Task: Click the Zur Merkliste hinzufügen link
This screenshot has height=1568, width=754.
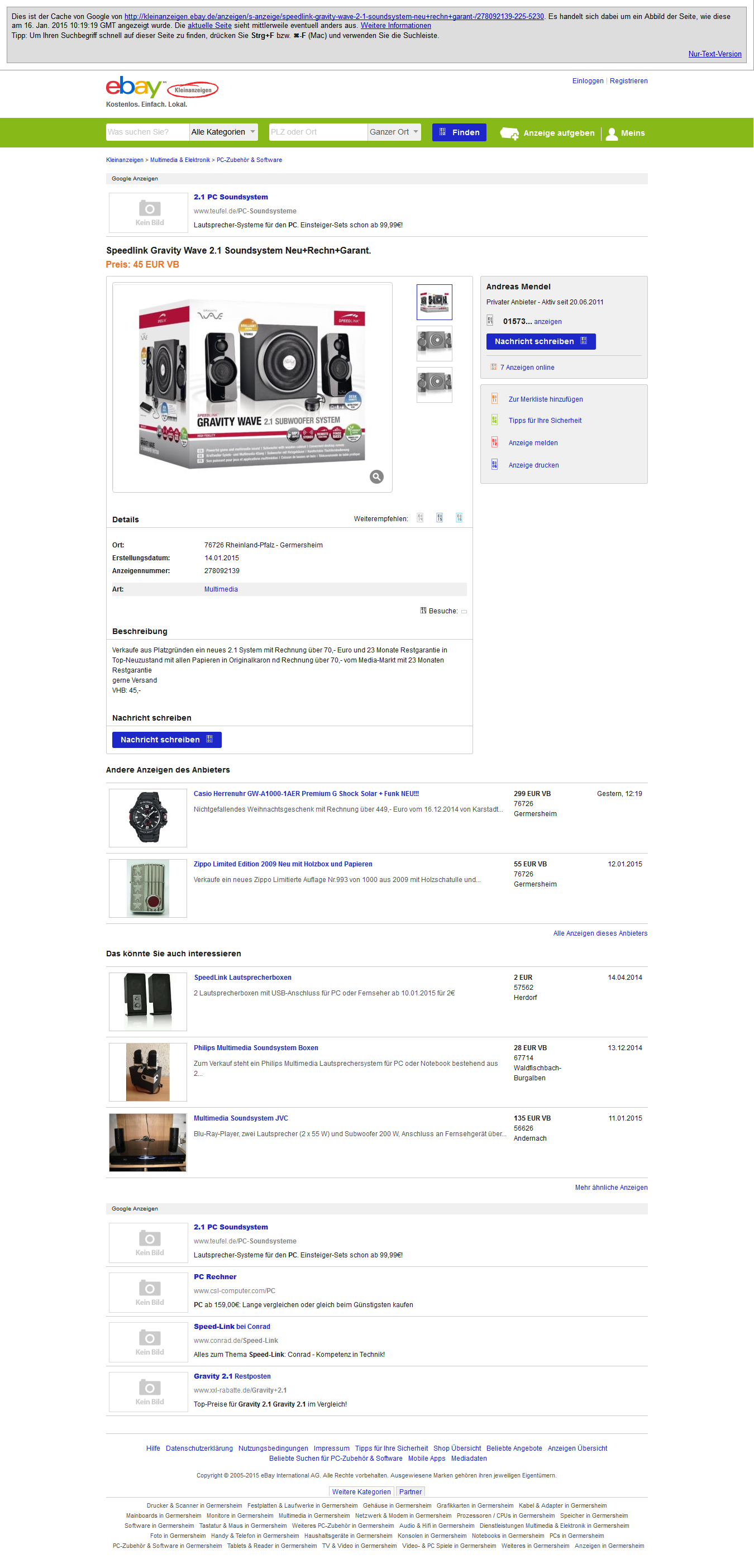Action: click(x=545, y=399)
